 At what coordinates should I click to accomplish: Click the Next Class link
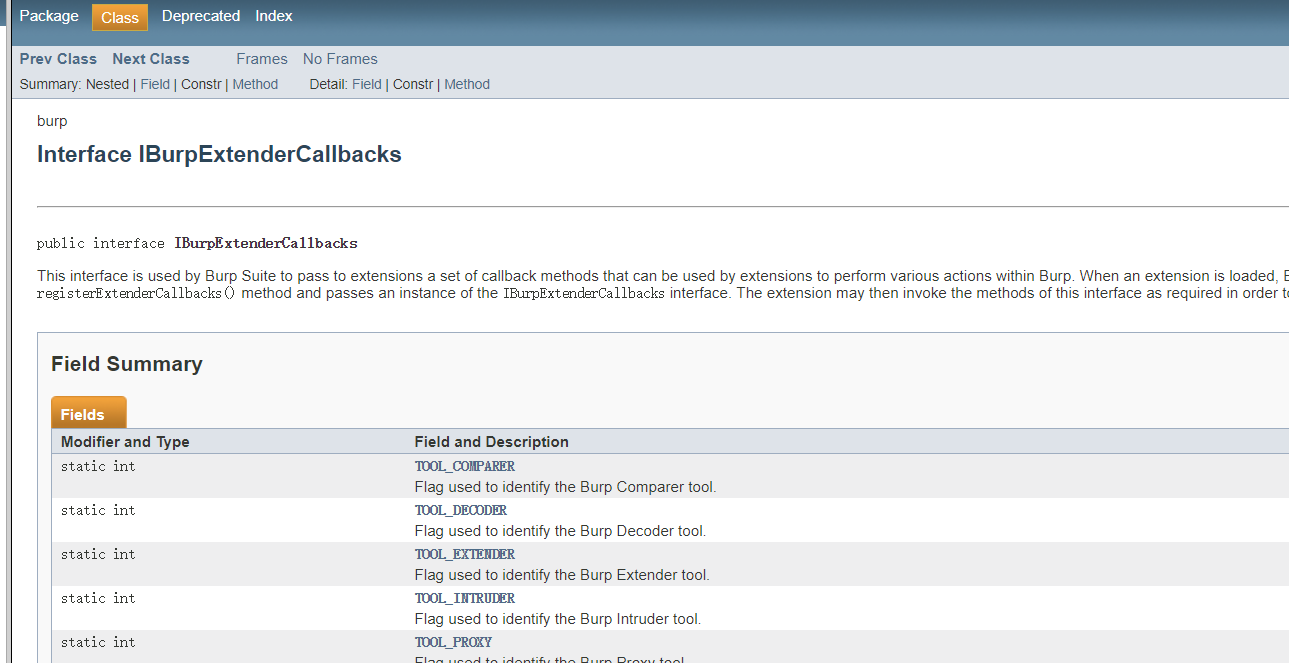pos(151,59)
